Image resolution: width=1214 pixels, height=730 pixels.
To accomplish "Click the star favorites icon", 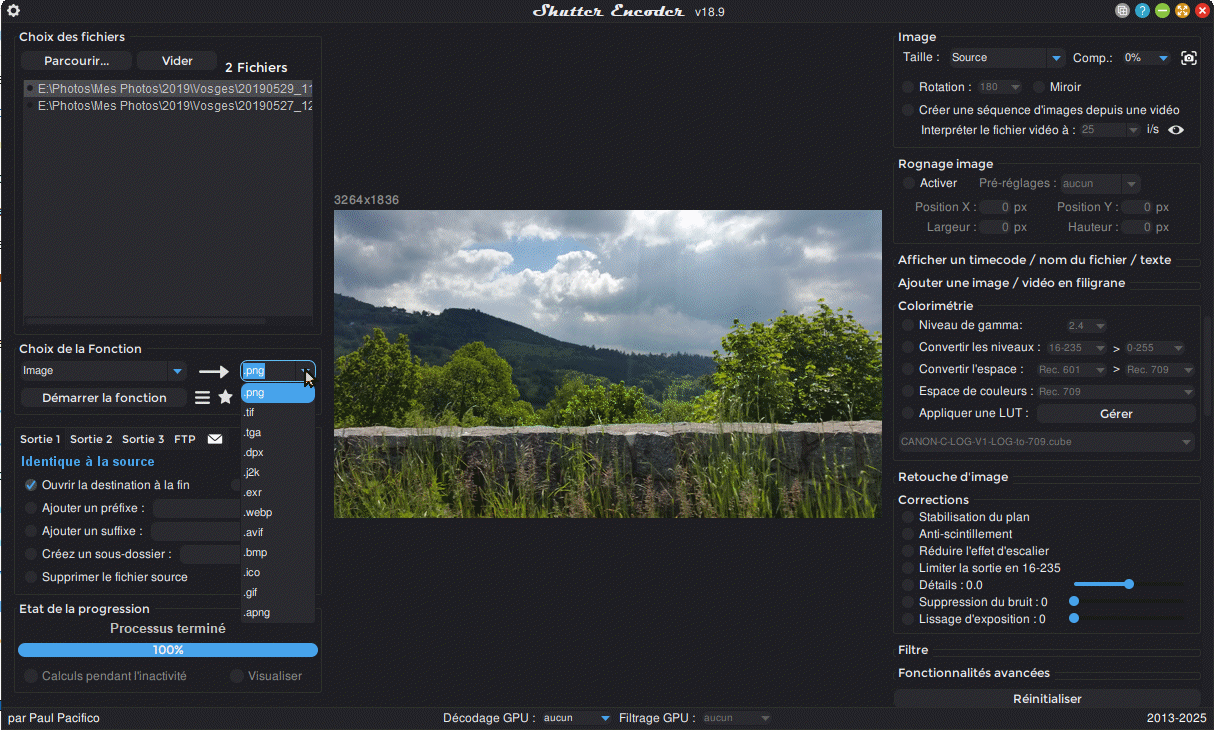I will click(224, 397).
